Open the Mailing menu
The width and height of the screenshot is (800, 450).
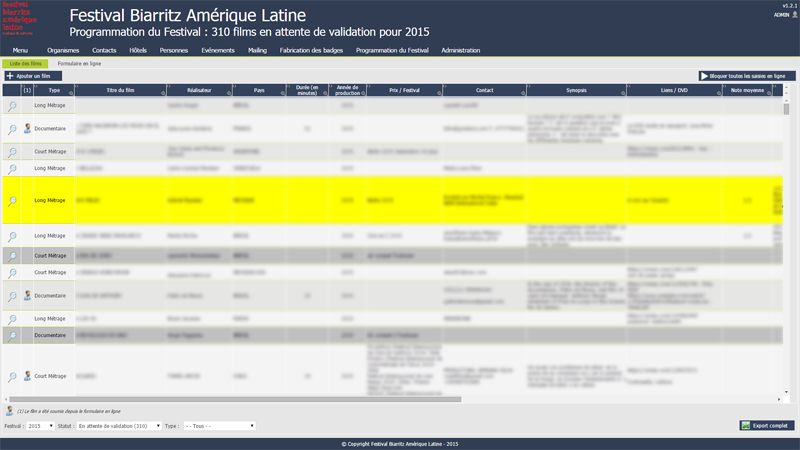pos(258,51)
